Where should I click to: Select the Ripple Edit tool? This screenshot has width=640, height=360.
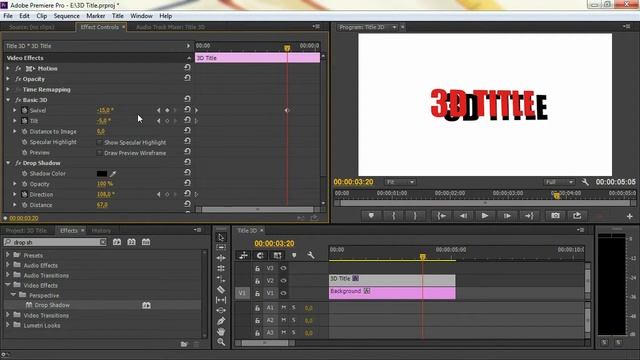tap(221, 258)
